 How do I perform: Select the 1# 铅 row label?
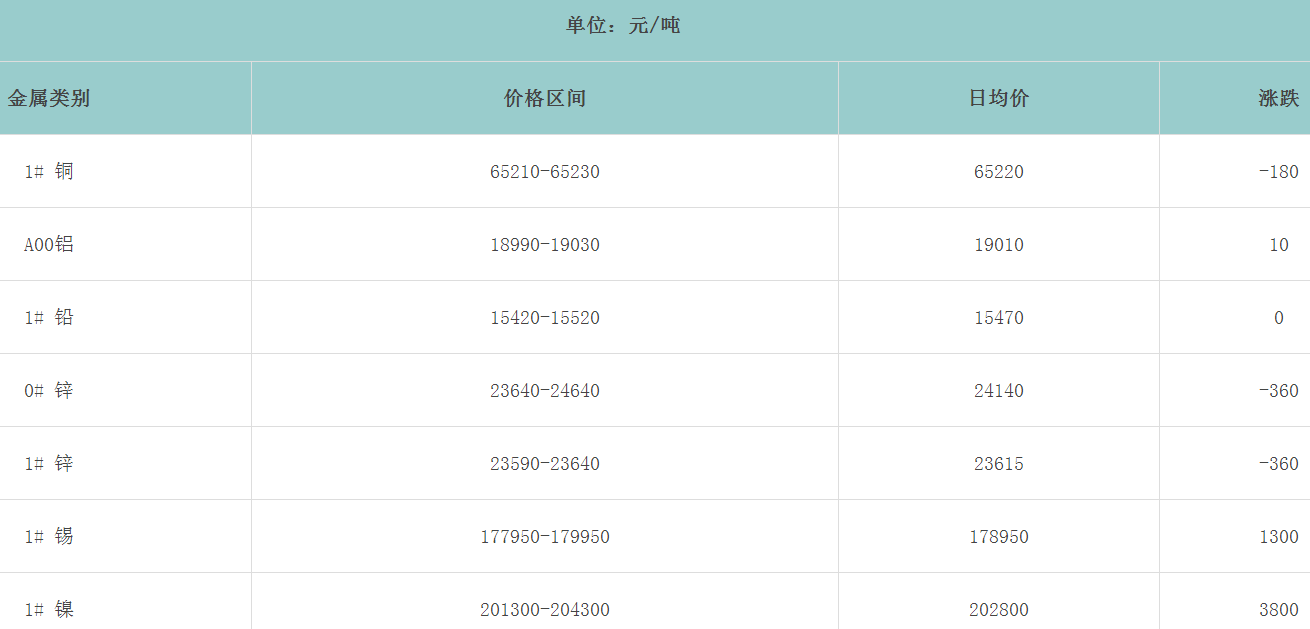pos(49,318)
